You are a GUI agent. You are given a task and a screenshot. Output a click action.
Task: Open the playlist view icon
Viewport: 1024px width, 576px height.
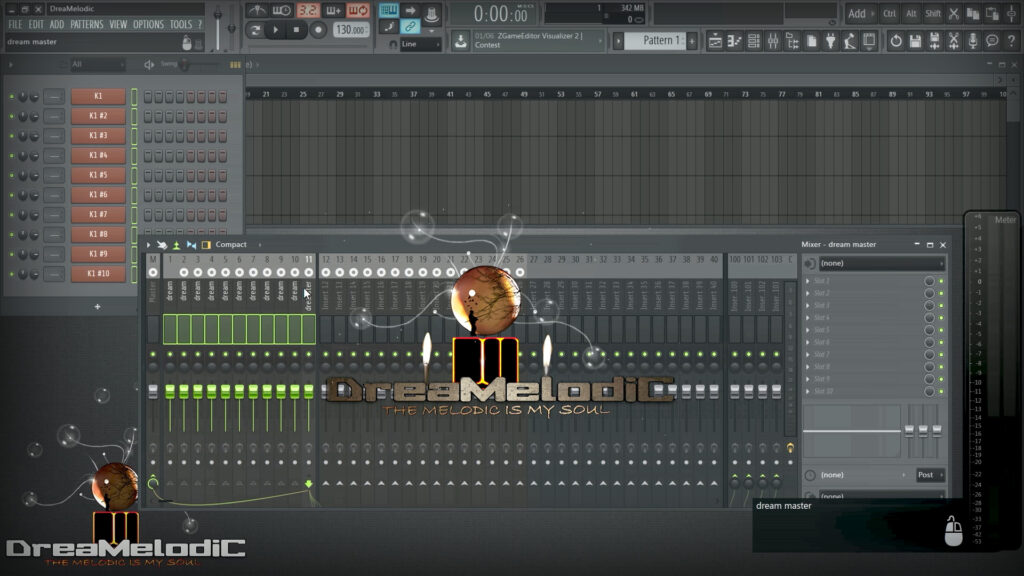715,41
